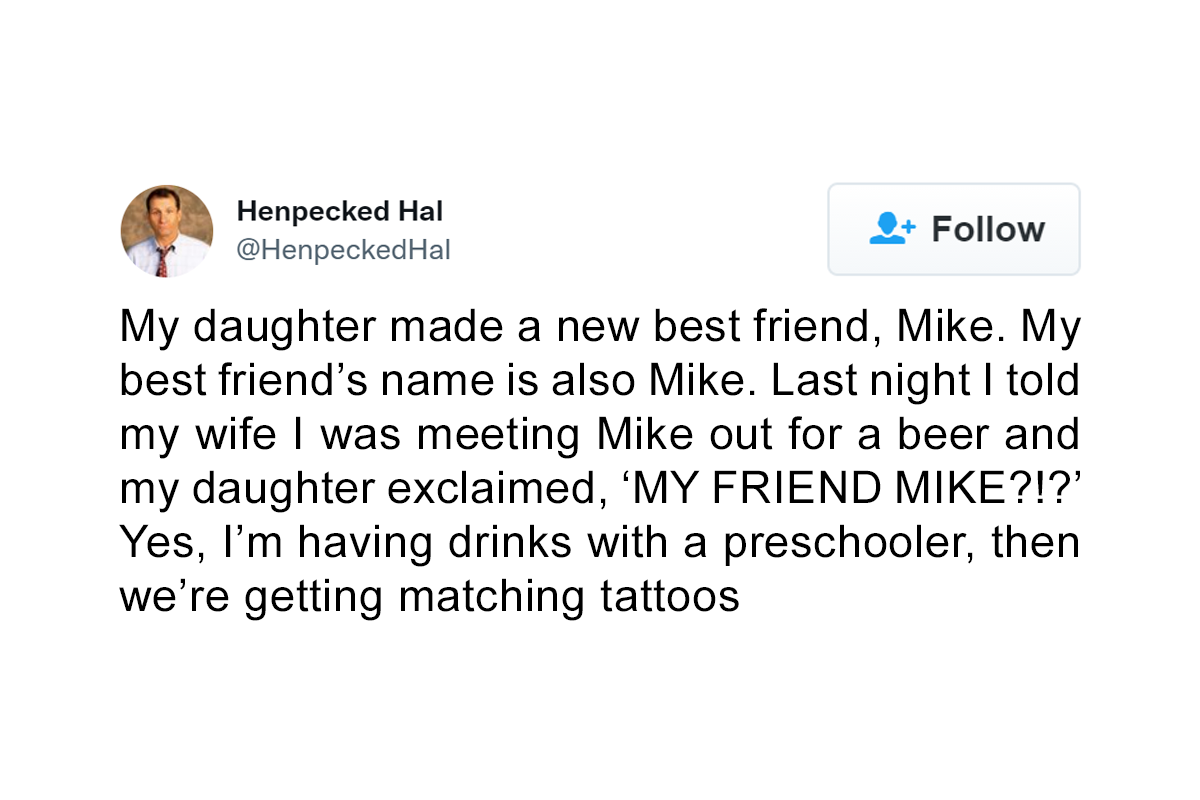Click the @HenpeckedHal handle
1200x800 pixels.
pos(343,250)
